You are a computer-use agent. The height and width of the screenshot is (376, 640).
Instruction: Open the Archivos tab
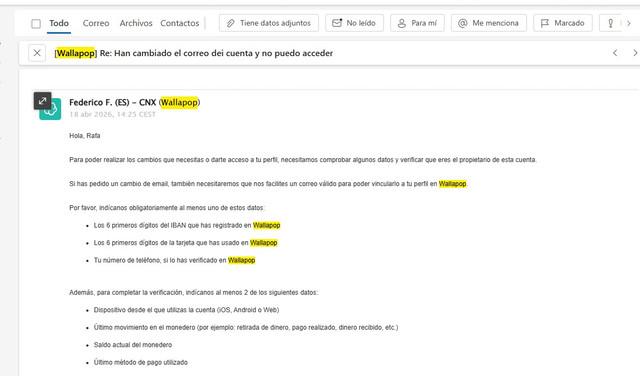(x=136, y=23)
